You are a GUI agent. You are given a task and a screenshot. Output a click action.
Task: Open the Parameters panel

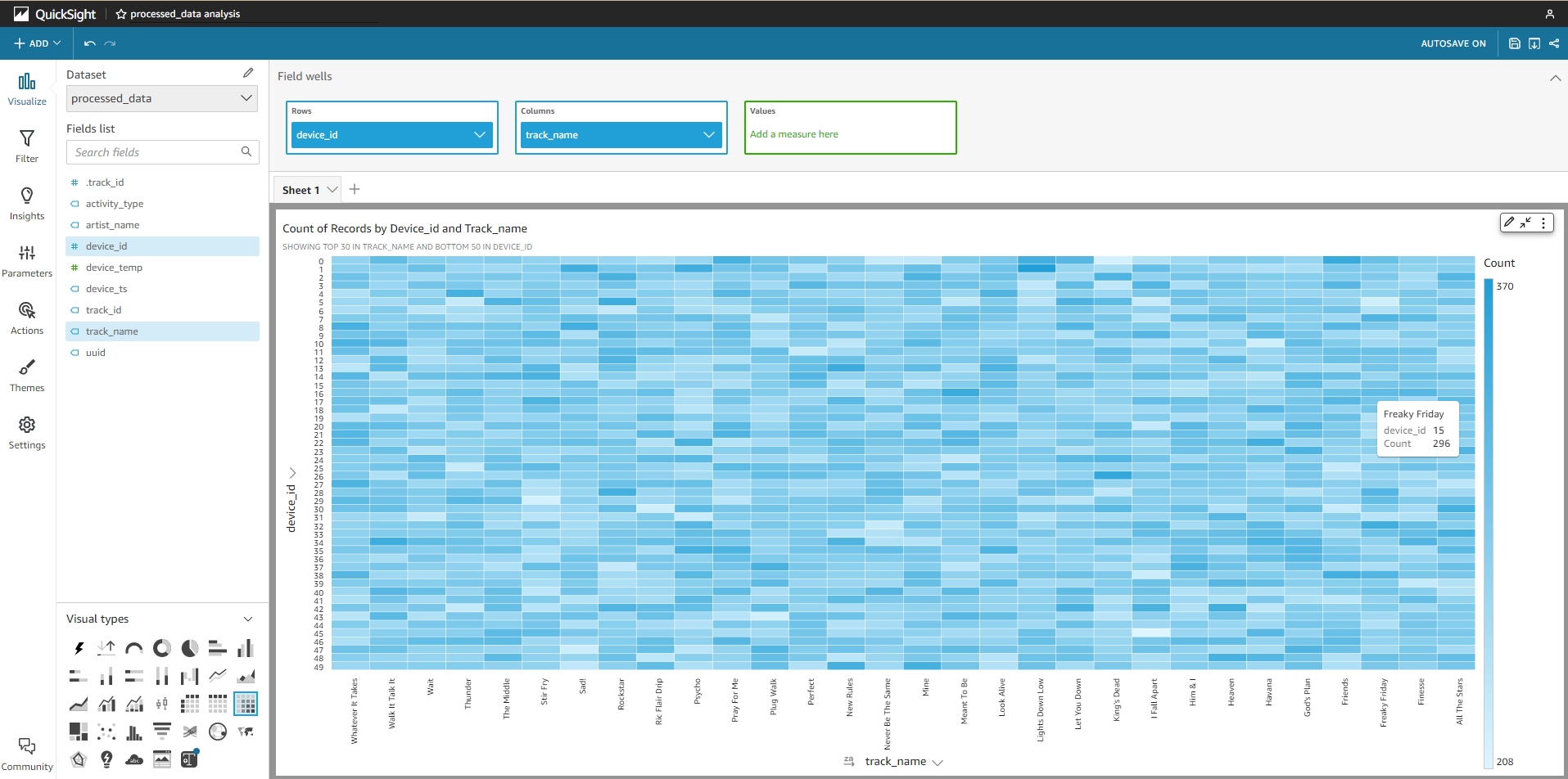coord(27,261)
